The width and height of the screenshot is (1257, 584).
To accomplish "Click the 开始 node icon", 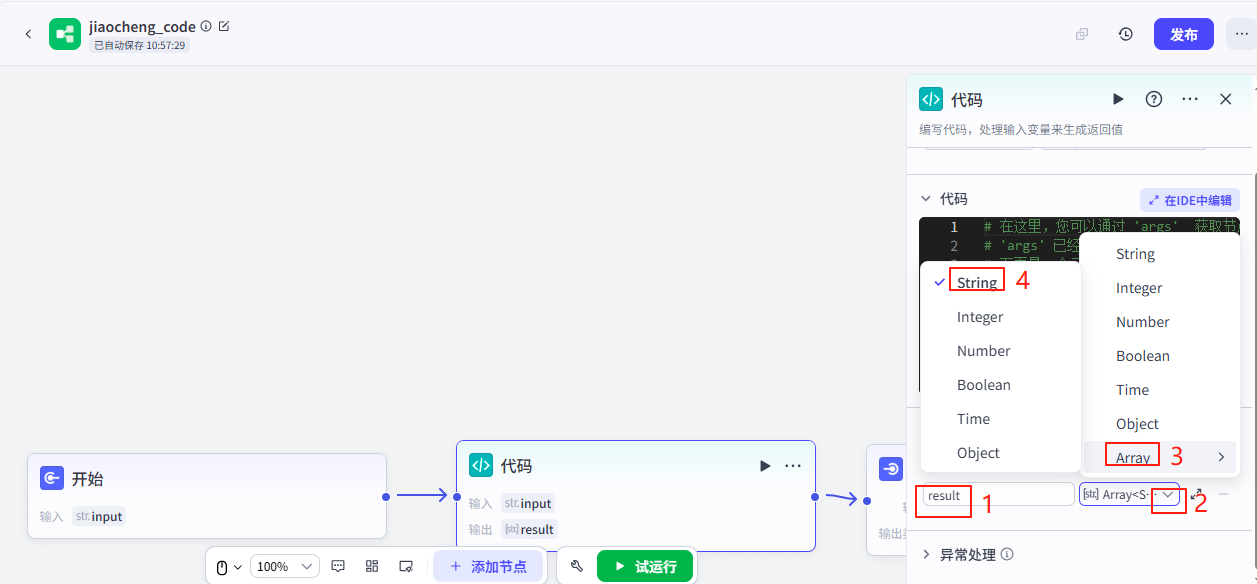I will click(52, 478).
